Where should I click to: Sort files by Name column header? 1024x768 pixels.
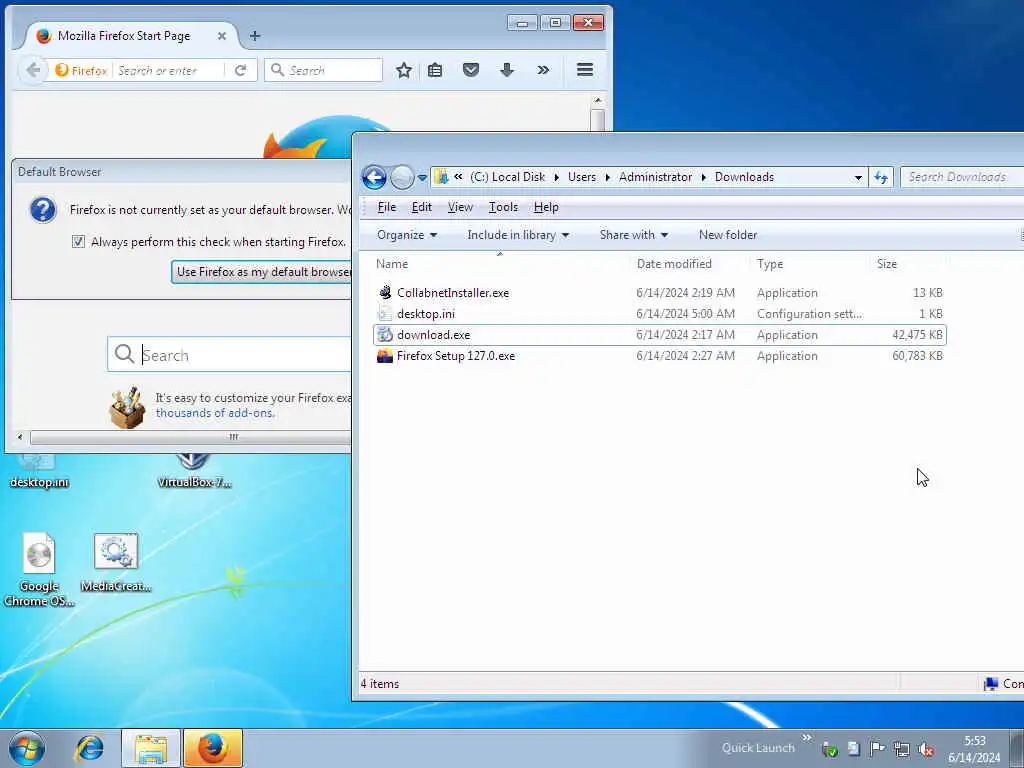500,264
